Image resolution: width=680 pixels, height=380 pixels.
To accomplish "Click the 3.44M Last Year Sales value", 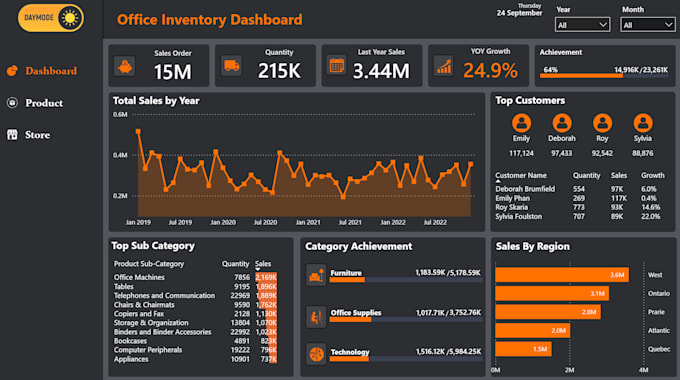I will point(381,71).
